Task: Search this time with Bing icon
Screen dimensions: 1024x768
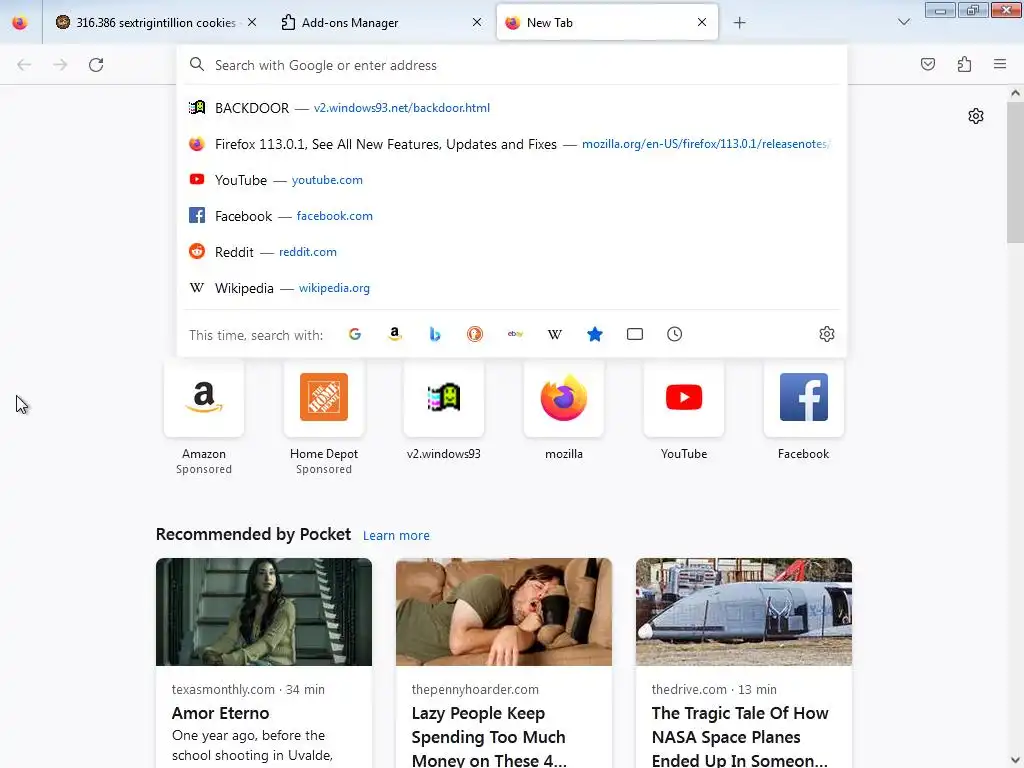Action: click(435, 334)
